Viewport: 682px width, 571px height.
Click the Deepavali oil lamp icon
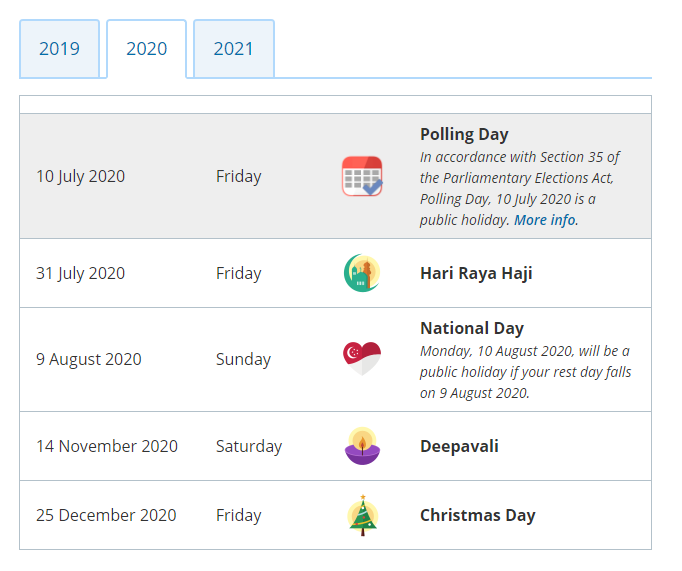point(362,446)
